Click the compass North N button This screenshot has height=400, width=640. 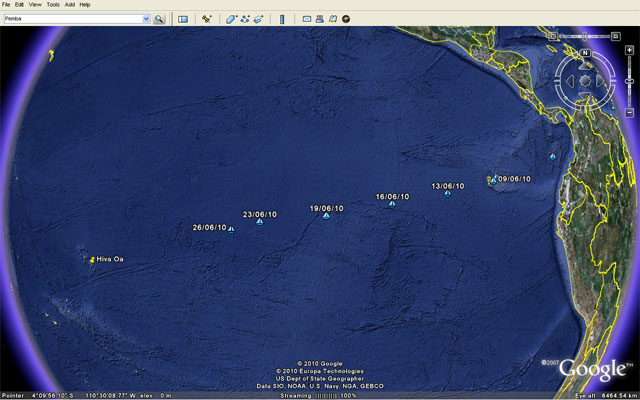585,53
